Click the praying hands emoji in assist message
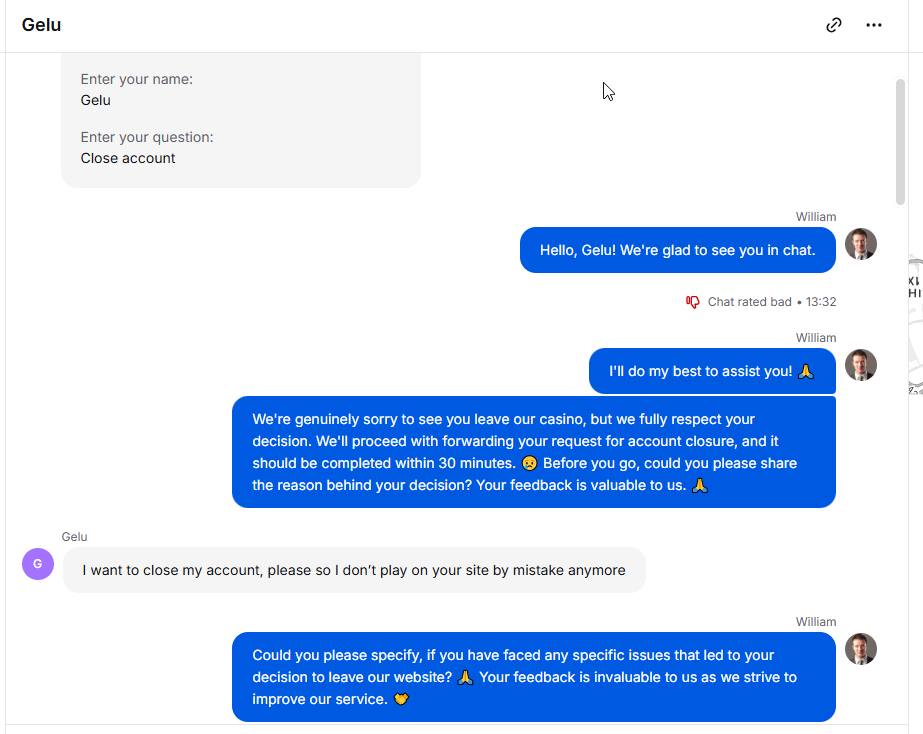Image resolution: width=923 pixels, height=734 pixels. [x=806, y=371]
